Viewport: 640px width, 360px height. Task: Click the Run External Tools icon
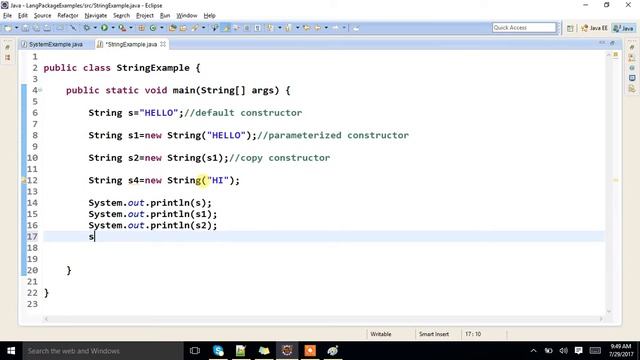click(x=122, y=28)
